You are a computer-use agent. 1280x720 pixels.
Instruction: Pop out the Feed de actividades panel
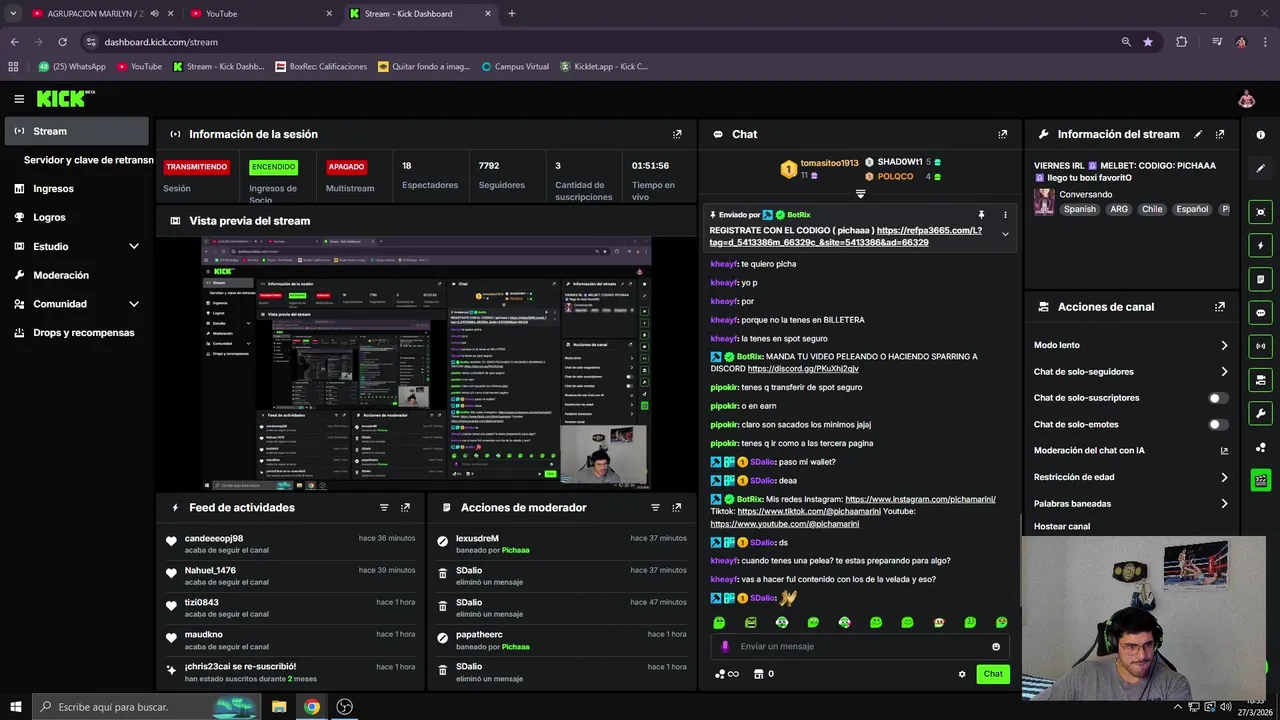pyautogui.click(x=405, y=508)
